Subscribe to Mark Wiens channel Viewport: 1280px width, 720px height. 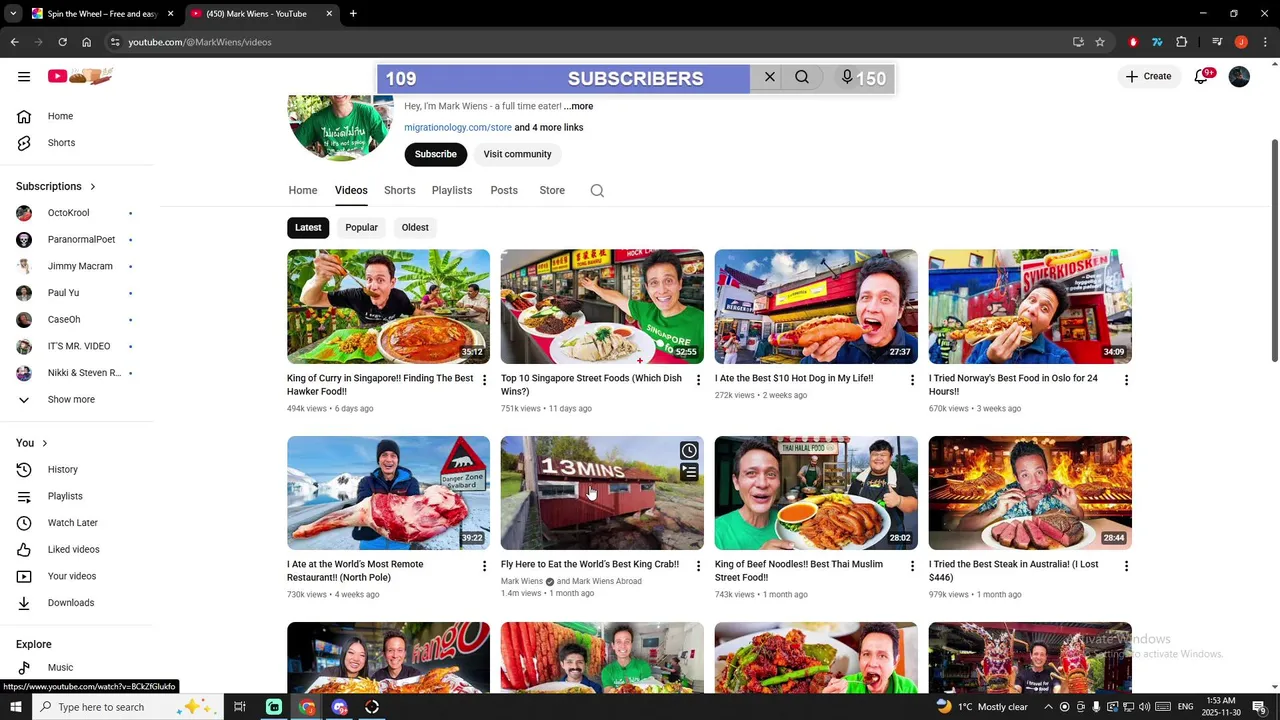(435, 154)
